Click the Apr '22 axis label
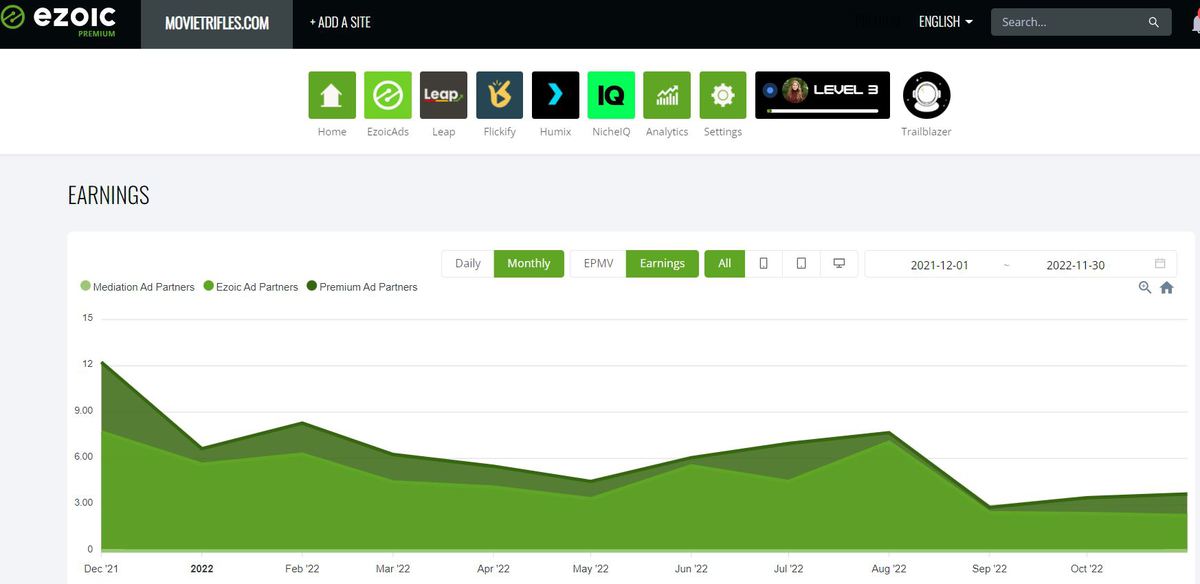The image size is (1200, 584). [491, 569]
